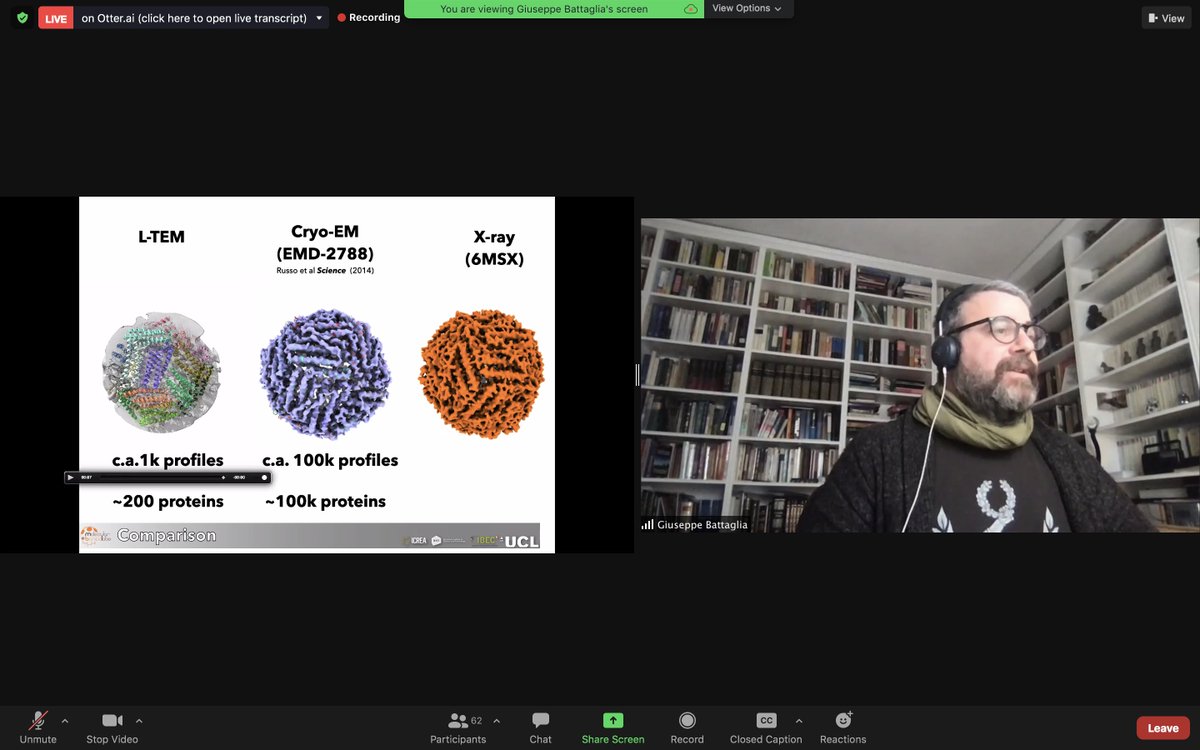Start recording with Record button
Viewport: 1200px width, 750px height.
[687, 727]
